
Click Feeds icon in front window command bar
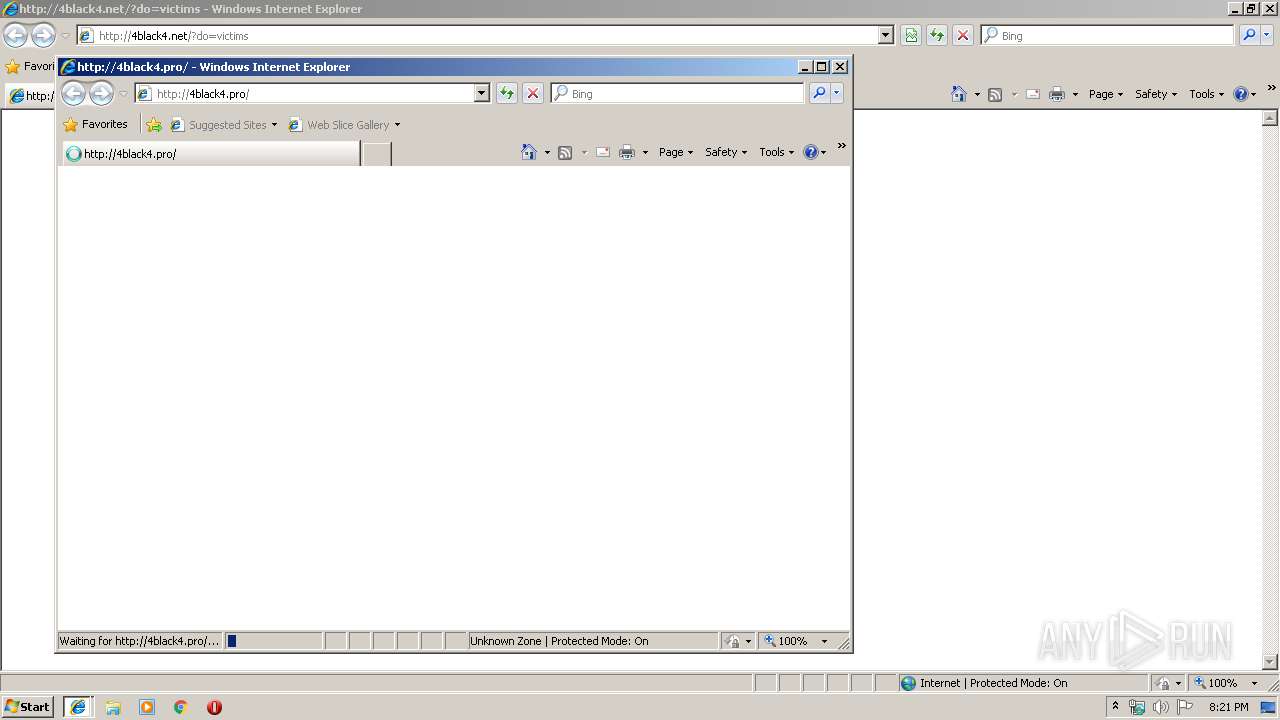click(565, 152)
